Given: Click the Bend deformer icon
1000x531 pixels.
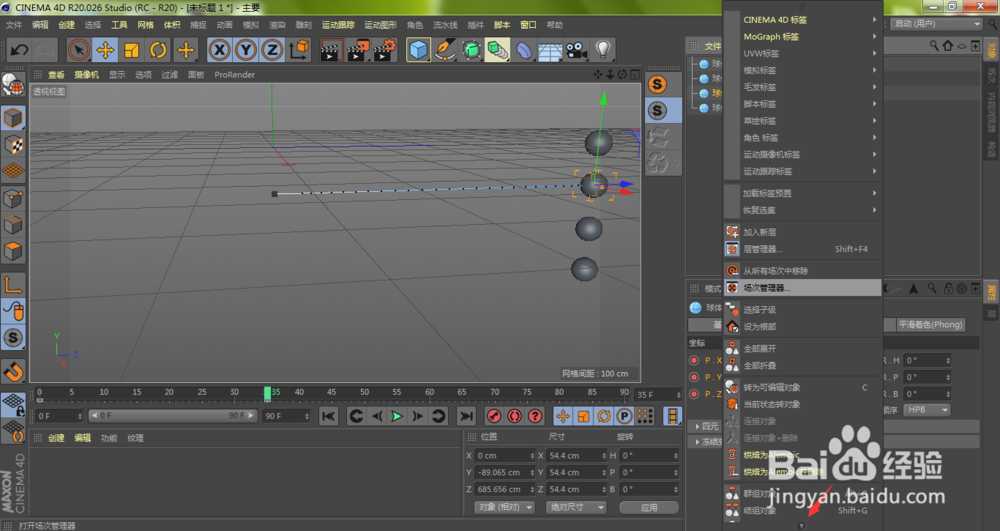Looking at the screenshot, I should tap(524, 50).
